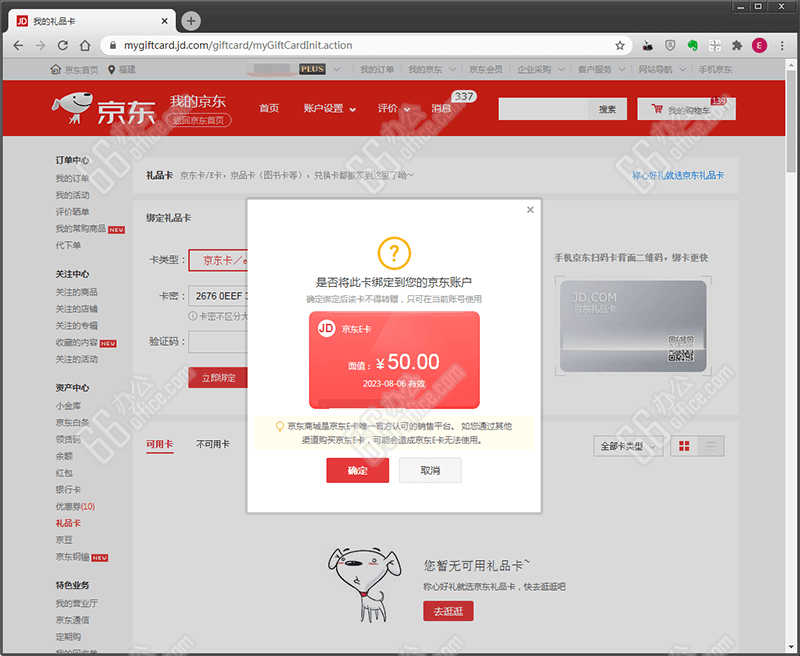Open a new browser tab
The height and width of the screenshot is (656, 800).
click(x=191, y=21)
